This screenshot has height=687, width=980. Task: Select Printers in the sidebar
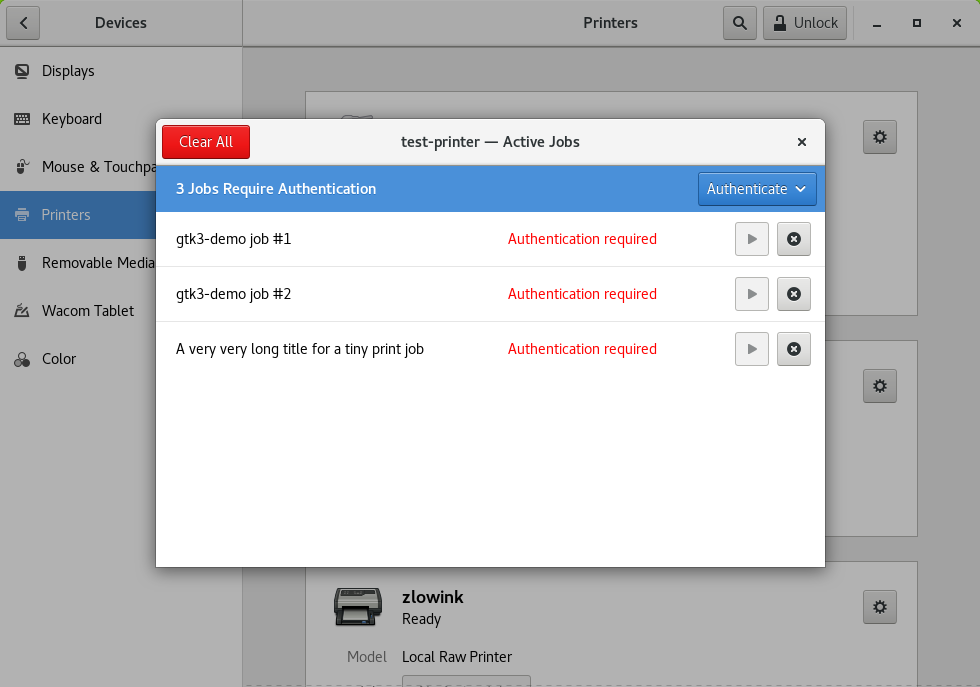[x=78, y=214]
